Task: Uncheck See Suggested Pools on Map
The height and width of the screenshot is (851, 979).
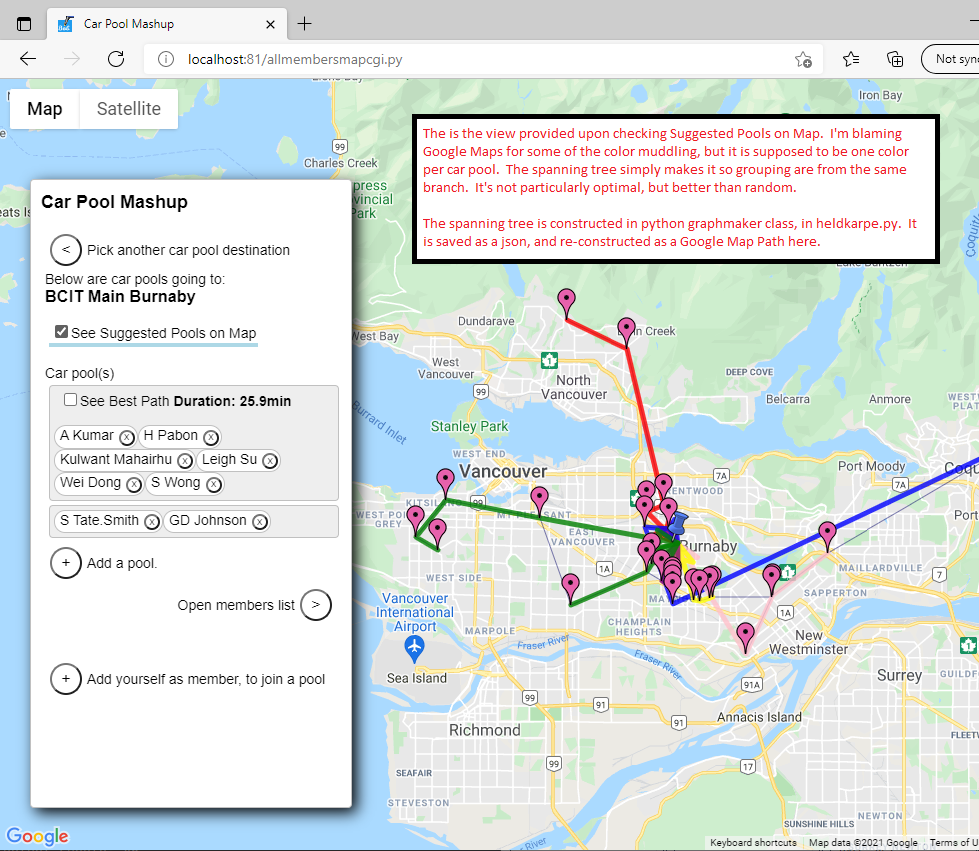Action: click(x=61, y=332)
